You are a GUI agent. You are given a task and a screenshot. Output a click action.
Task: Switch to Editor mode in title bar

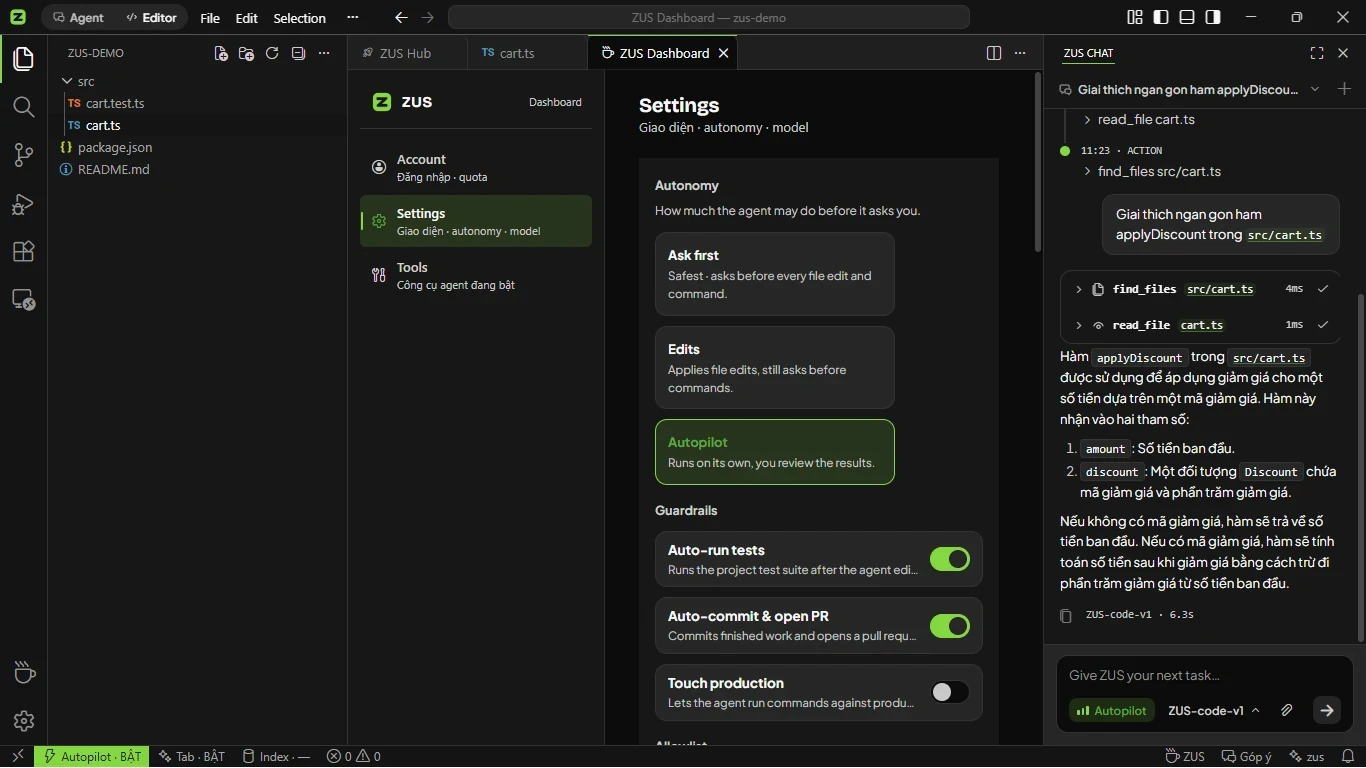pos(151,17)
